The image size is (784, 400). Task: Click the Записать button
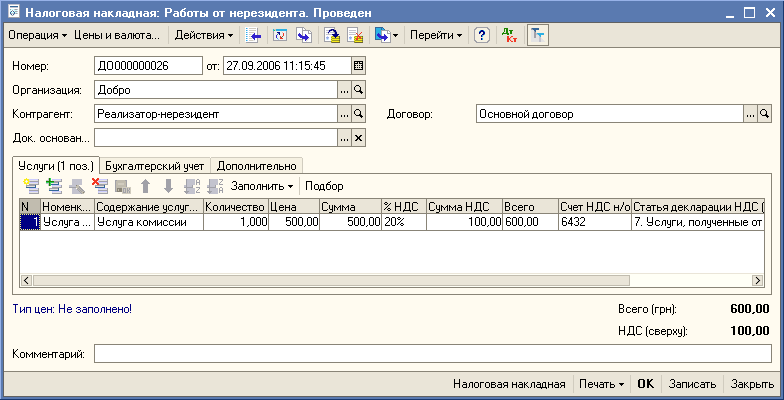[692, 384]
